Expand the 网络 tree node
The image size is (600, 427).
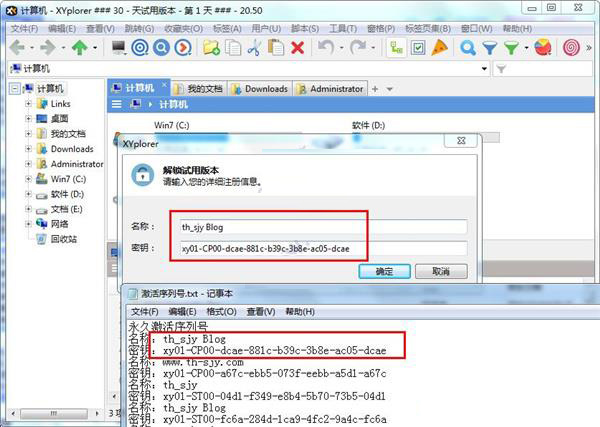pos(28,224)
